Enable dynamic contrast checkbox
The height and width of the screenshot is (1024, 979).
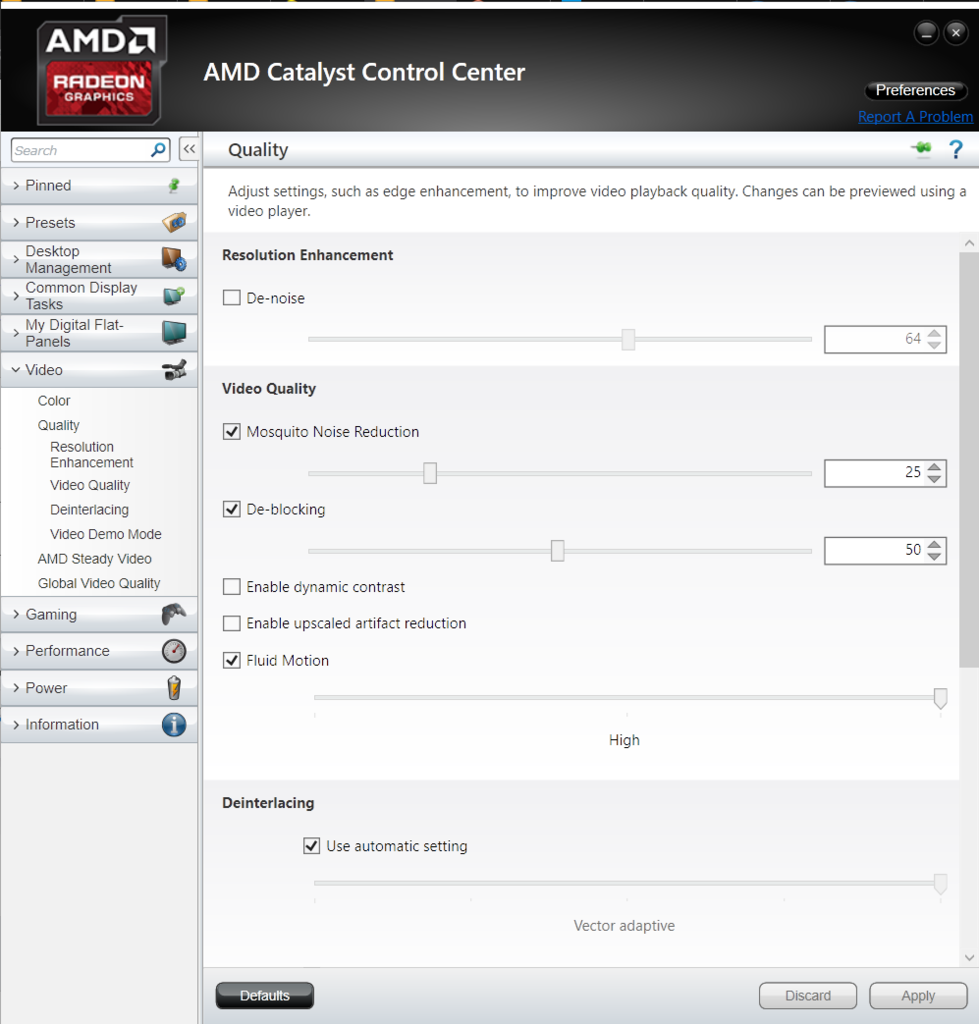232,587
